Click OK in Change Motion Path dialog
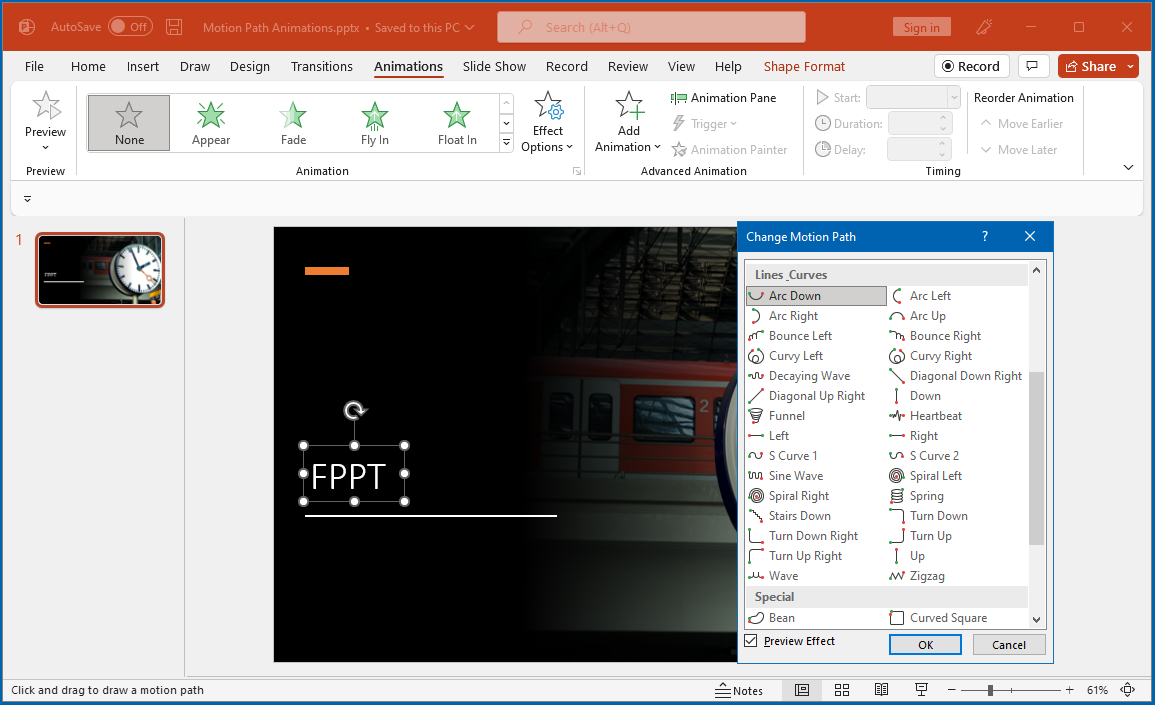 click(x=925, y=645)
